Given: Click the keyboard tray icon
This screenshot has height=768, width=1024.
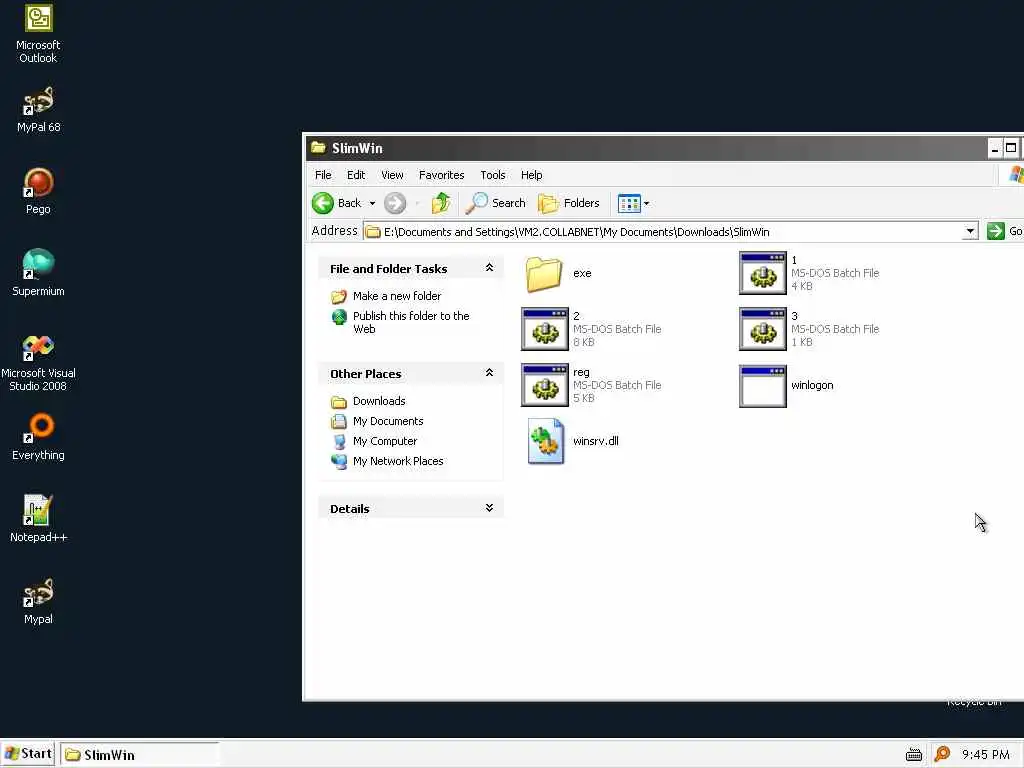Looking at the screenshot, I should [914, 755].
